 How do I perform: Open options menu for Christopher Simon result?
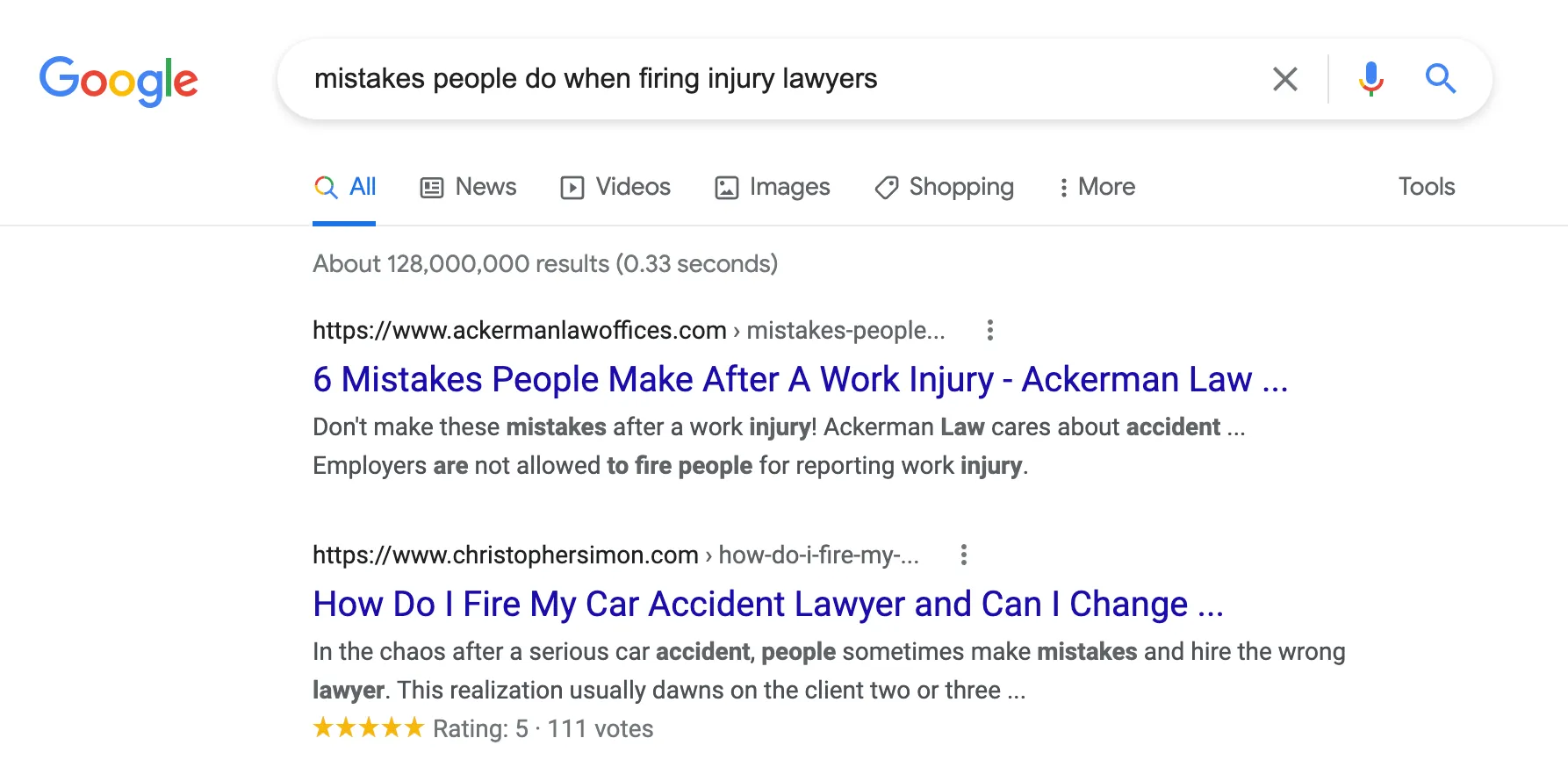964,555
